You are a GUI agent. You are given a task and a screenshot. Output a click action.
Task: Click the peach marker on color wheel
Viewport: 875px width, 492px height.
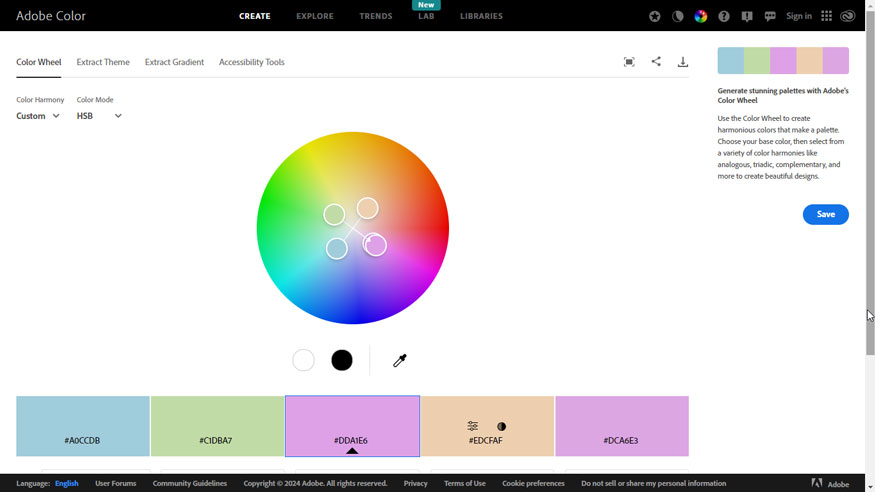click(368, 209)
